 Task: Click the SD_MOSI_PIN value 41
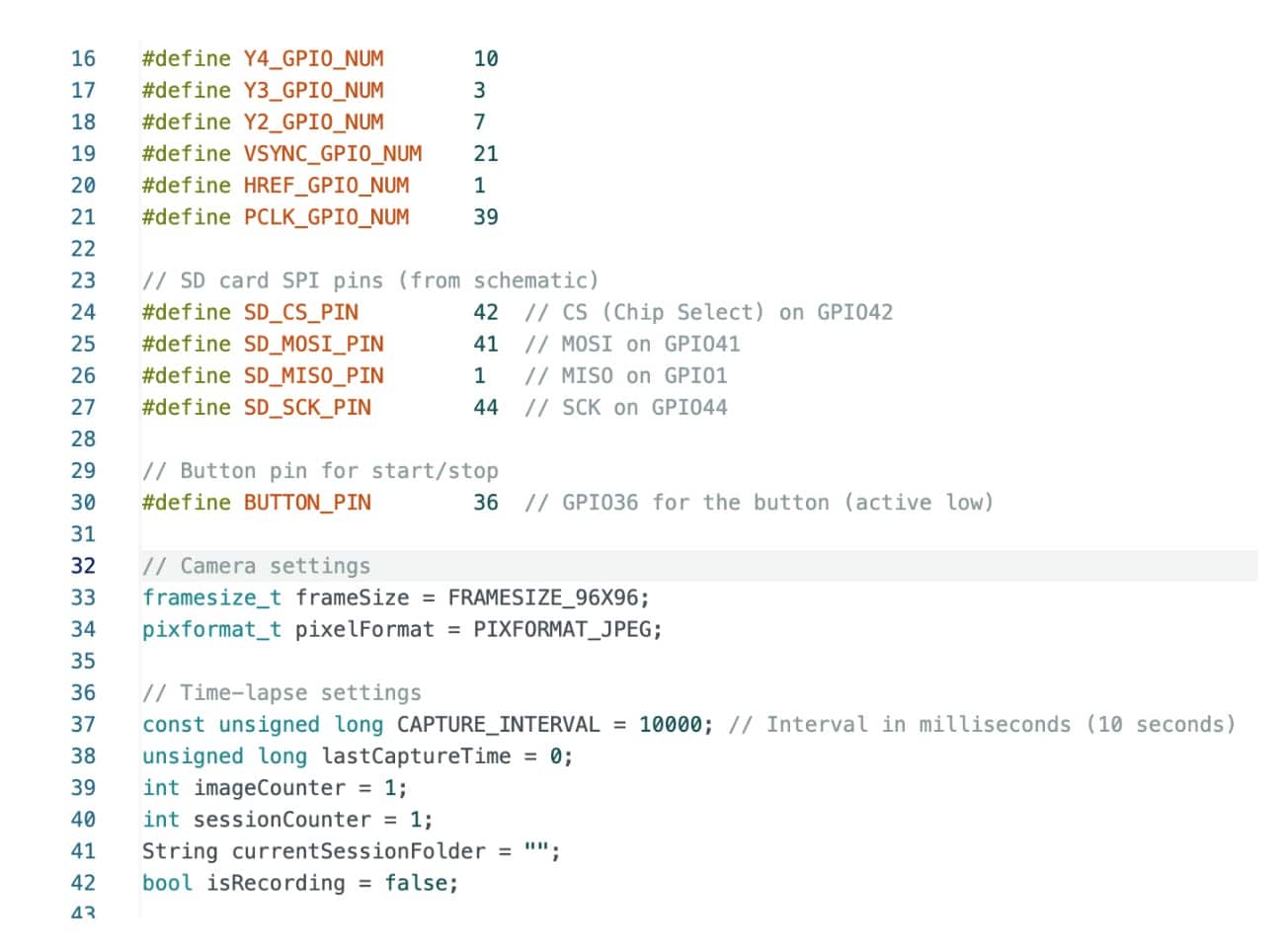click(x=486, y=344)
